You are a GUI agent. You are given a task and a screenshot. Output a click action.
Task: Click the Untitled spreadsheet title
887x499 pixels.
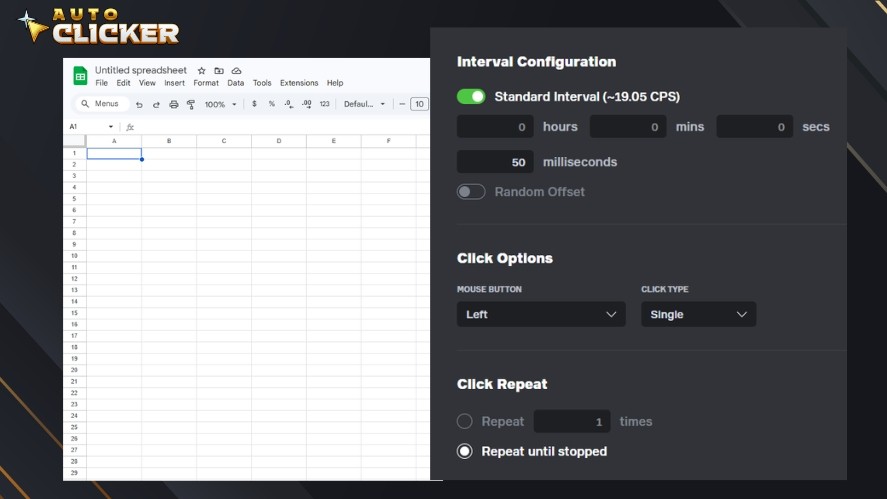click(x=141, y=70)
